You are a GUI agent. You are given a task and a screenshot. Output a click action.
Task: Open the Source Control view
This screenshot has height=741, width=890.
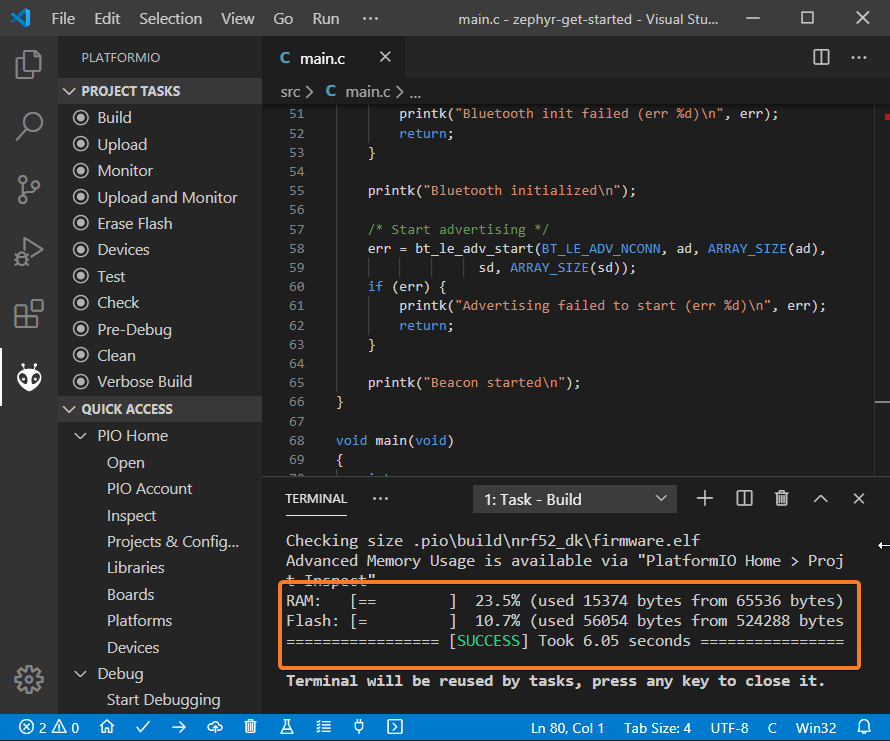tap(28, 189)
